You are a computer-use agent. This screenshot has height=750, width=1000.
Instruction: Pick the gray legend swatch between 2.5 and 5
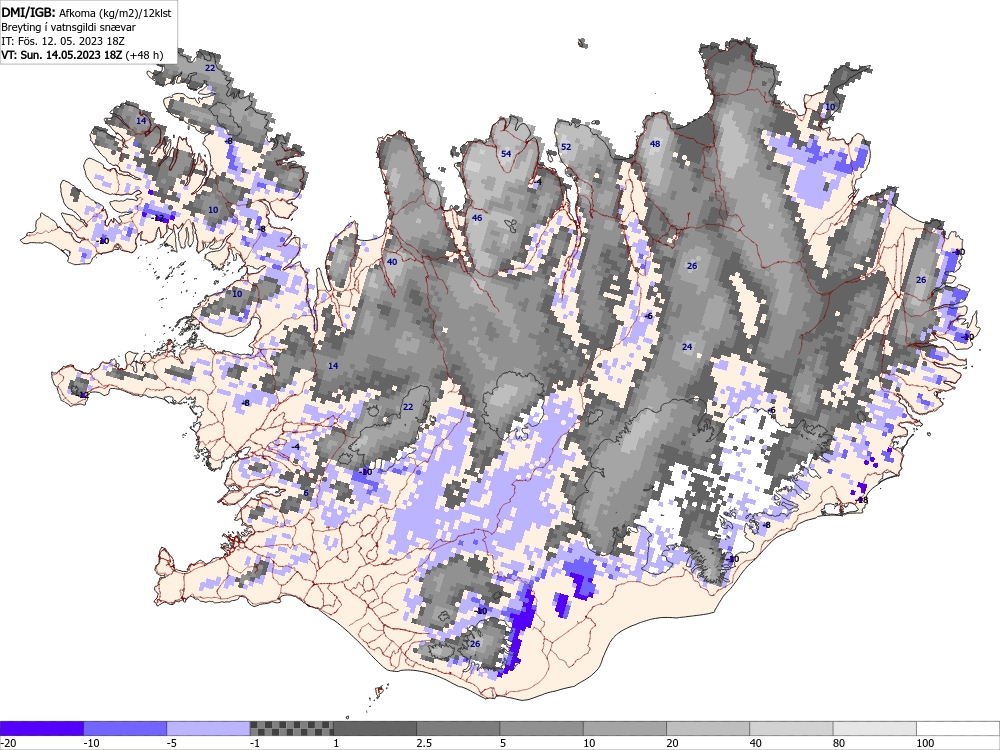(458, 728)
